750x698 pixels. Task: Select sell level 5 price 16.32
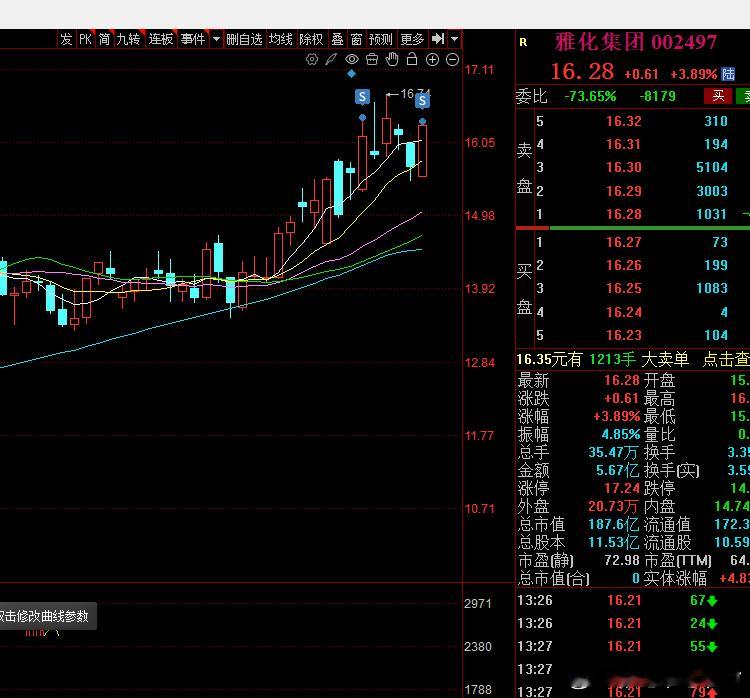(624, 121)
